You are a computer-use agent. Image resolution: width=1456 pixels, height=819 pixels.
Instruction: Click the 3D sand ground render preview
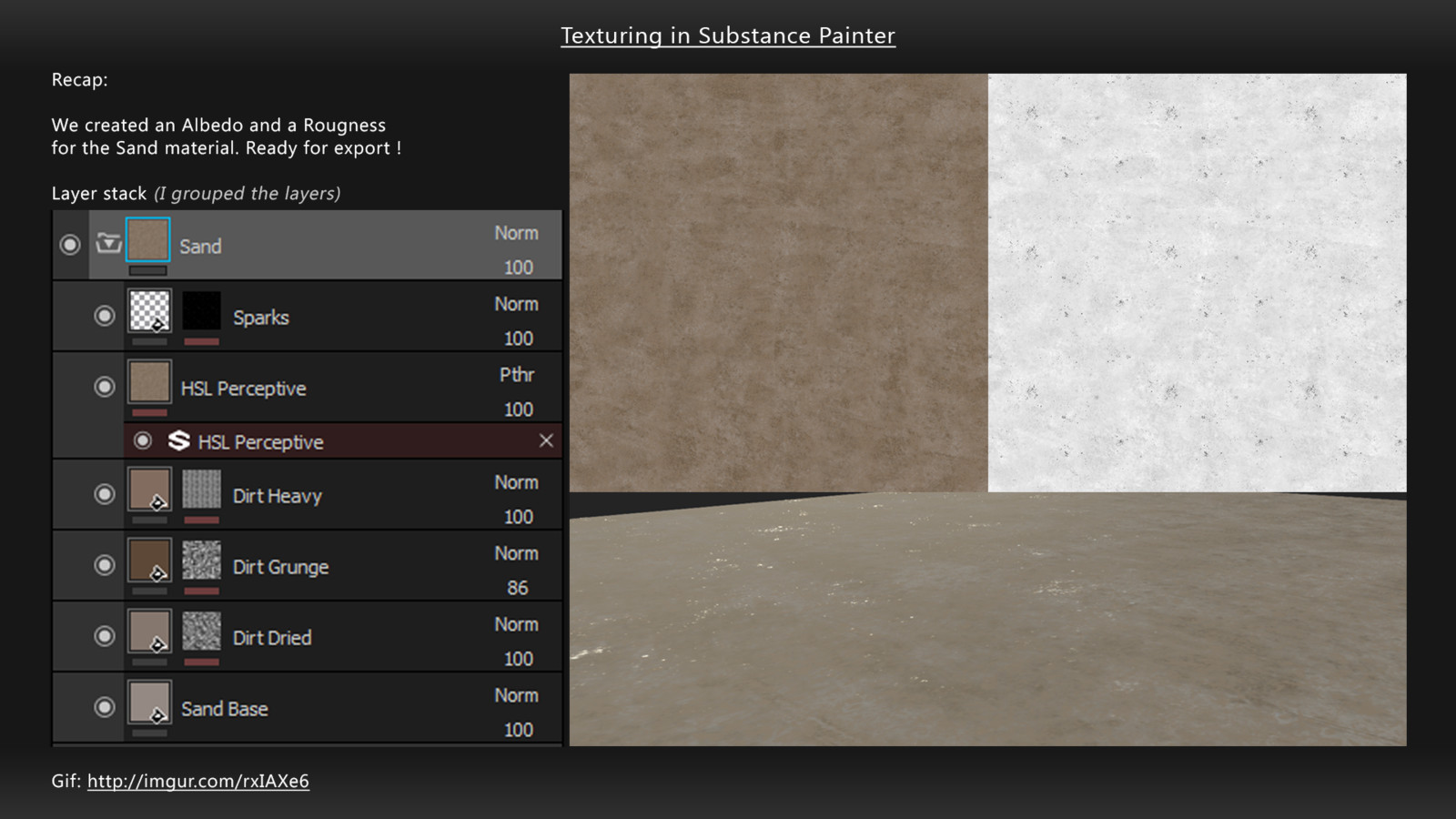(x=988, y=620)
